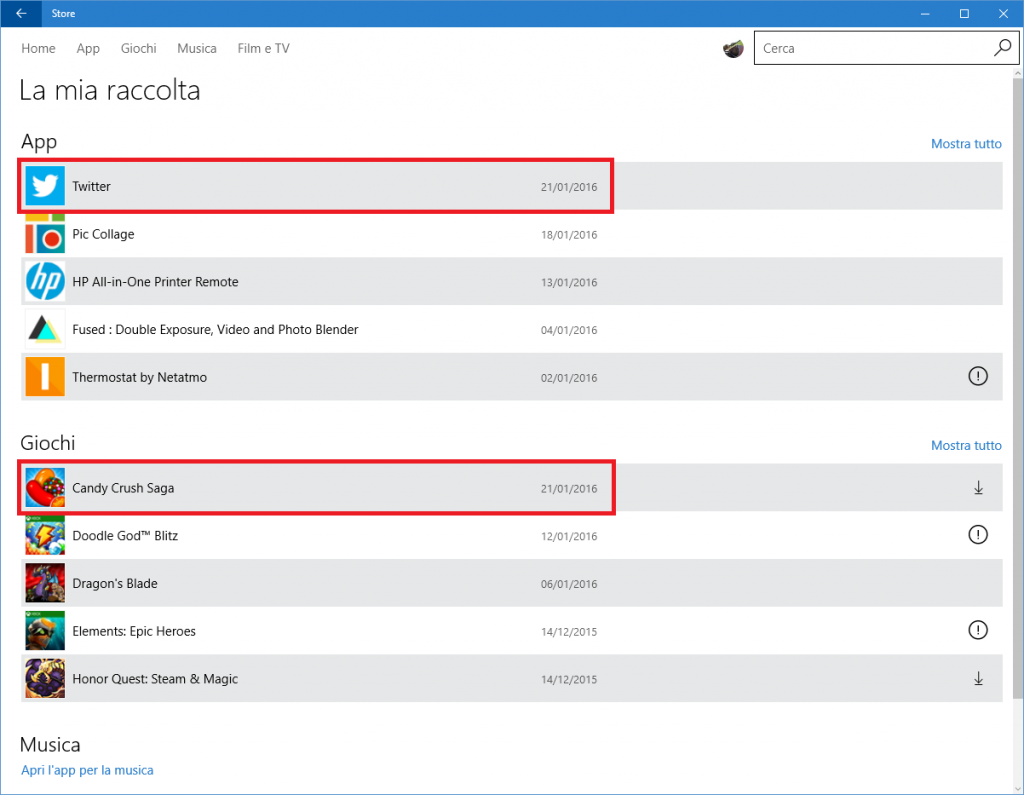Image resolution: width=1024 pixels, height=795 pixels.
Task: Download Candy Crush Saga via arrow icon
Action: [978, 488]
